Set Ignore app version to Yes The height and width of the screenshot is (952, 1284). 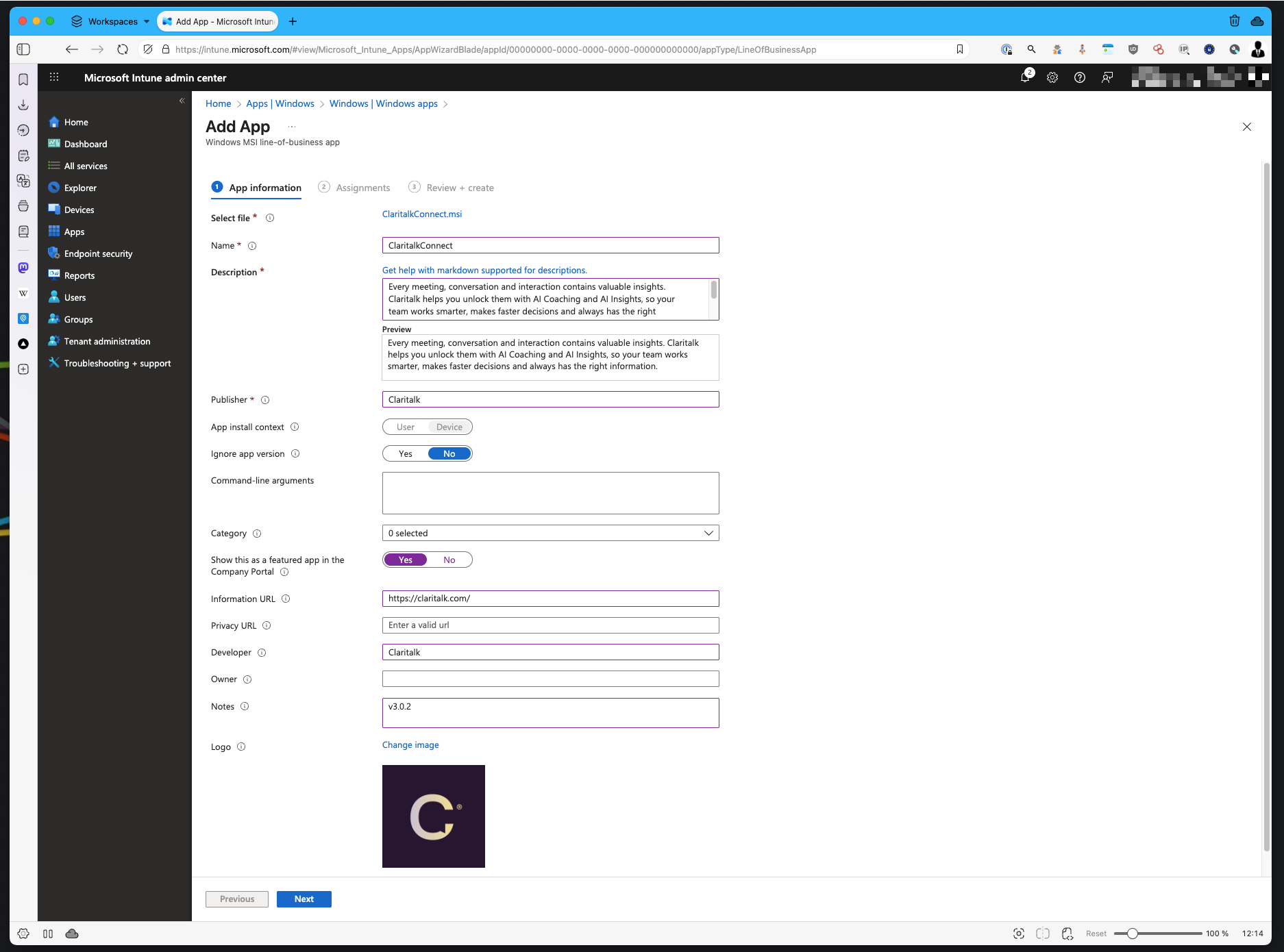[406, 453]
